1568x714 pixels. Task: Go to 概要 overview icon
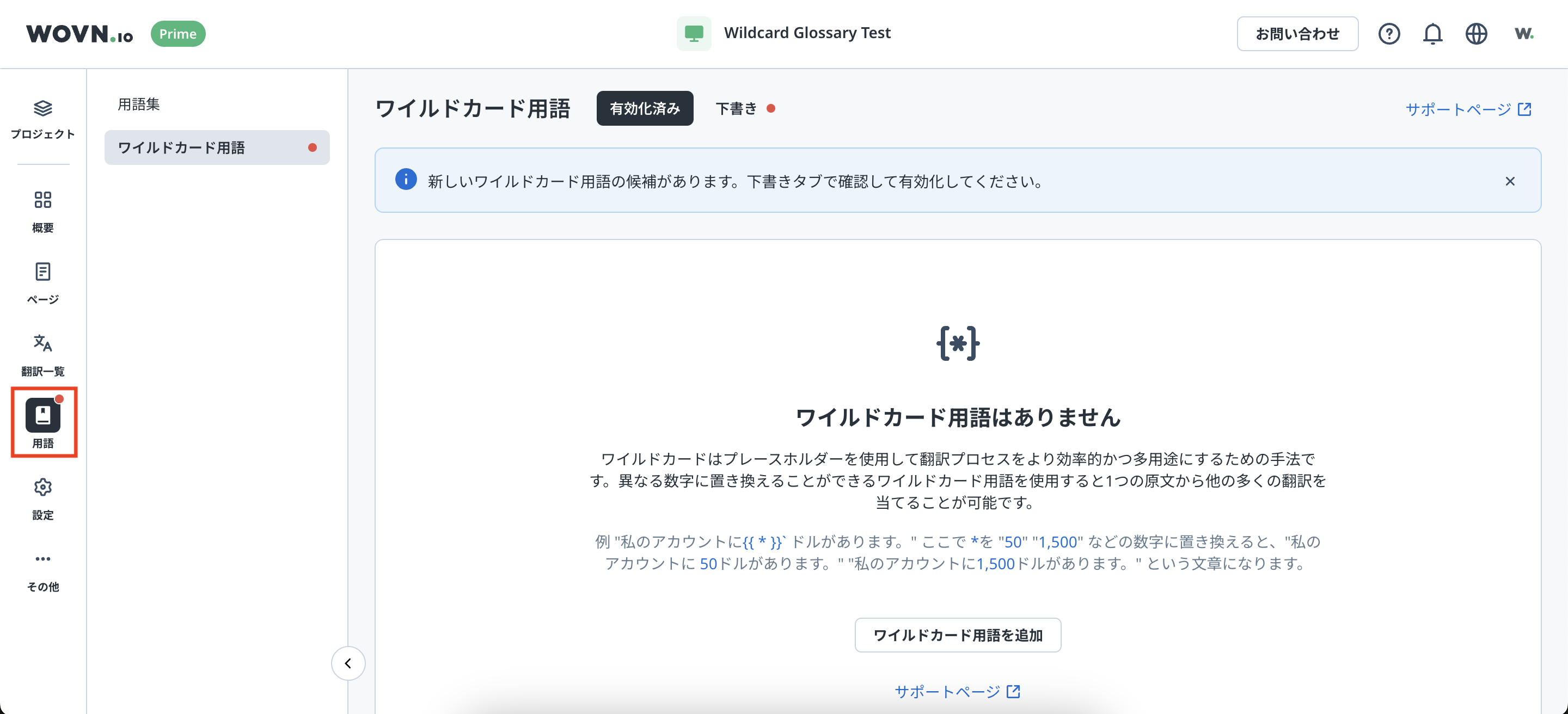[42, 211]
